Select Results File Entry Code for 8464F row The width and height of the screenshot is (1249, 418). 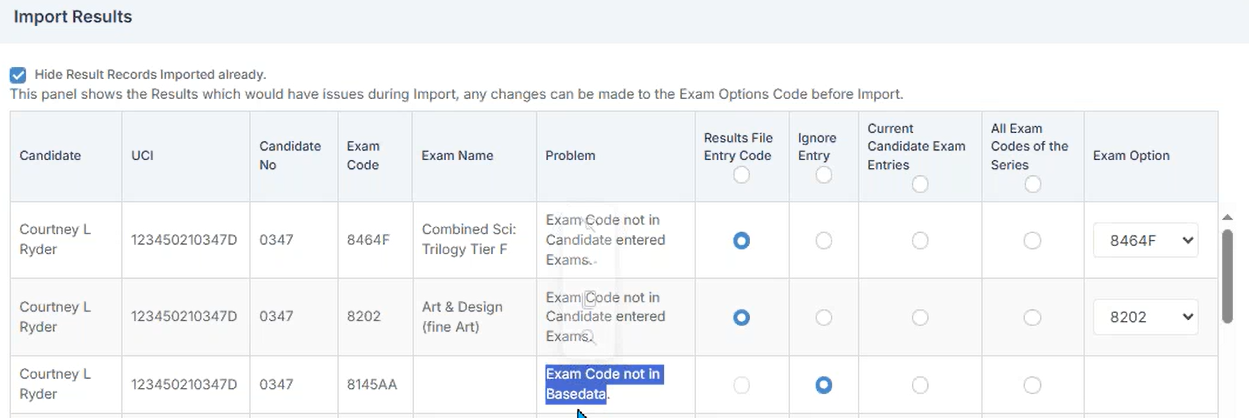point(741,241)
